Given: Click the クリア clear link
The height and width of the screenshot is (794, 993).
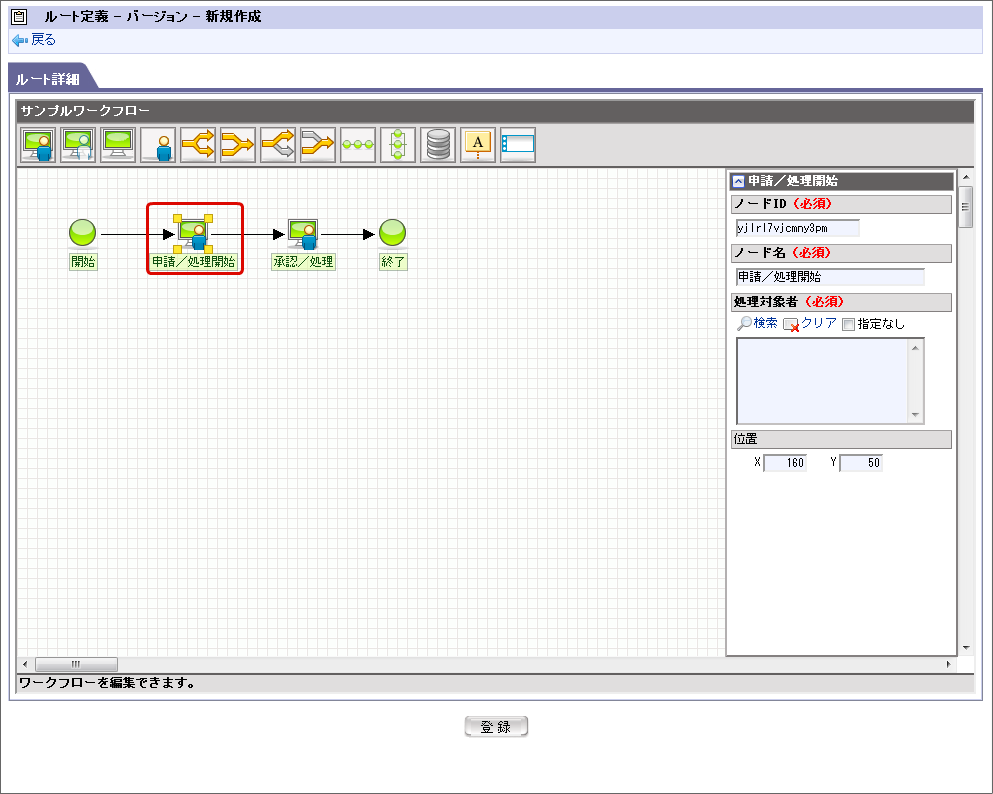Looking at the screenshot, I should tap(819, 323).
